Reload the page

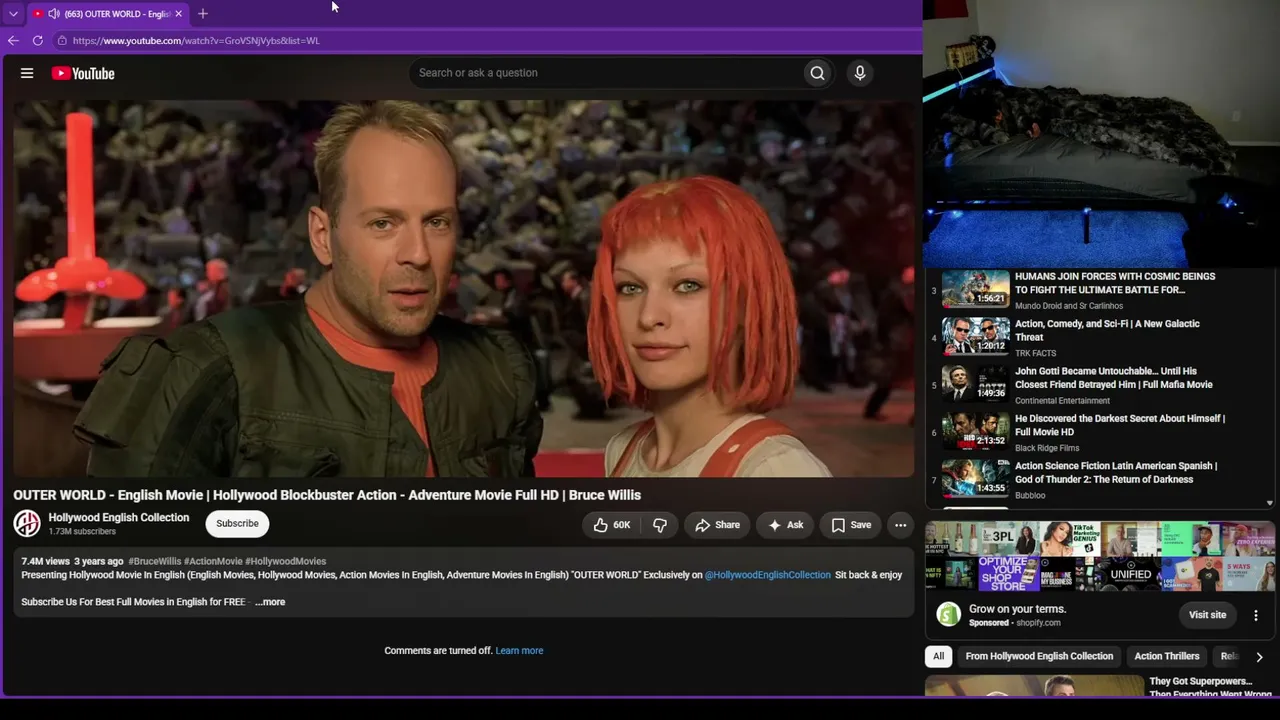pyautogui.click(x=38, y=41)
